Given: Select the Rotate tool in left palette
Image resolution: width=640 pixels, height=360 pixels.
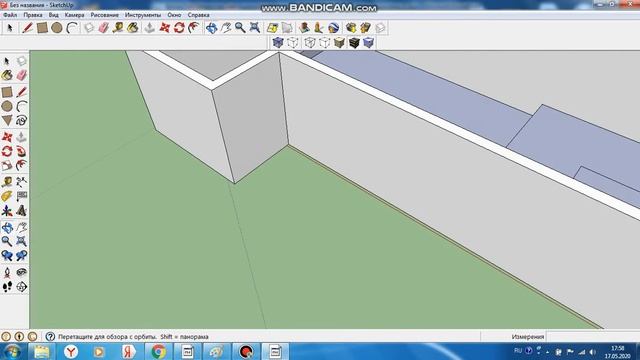Looking at the screenshot, I should tap(7, 151).
